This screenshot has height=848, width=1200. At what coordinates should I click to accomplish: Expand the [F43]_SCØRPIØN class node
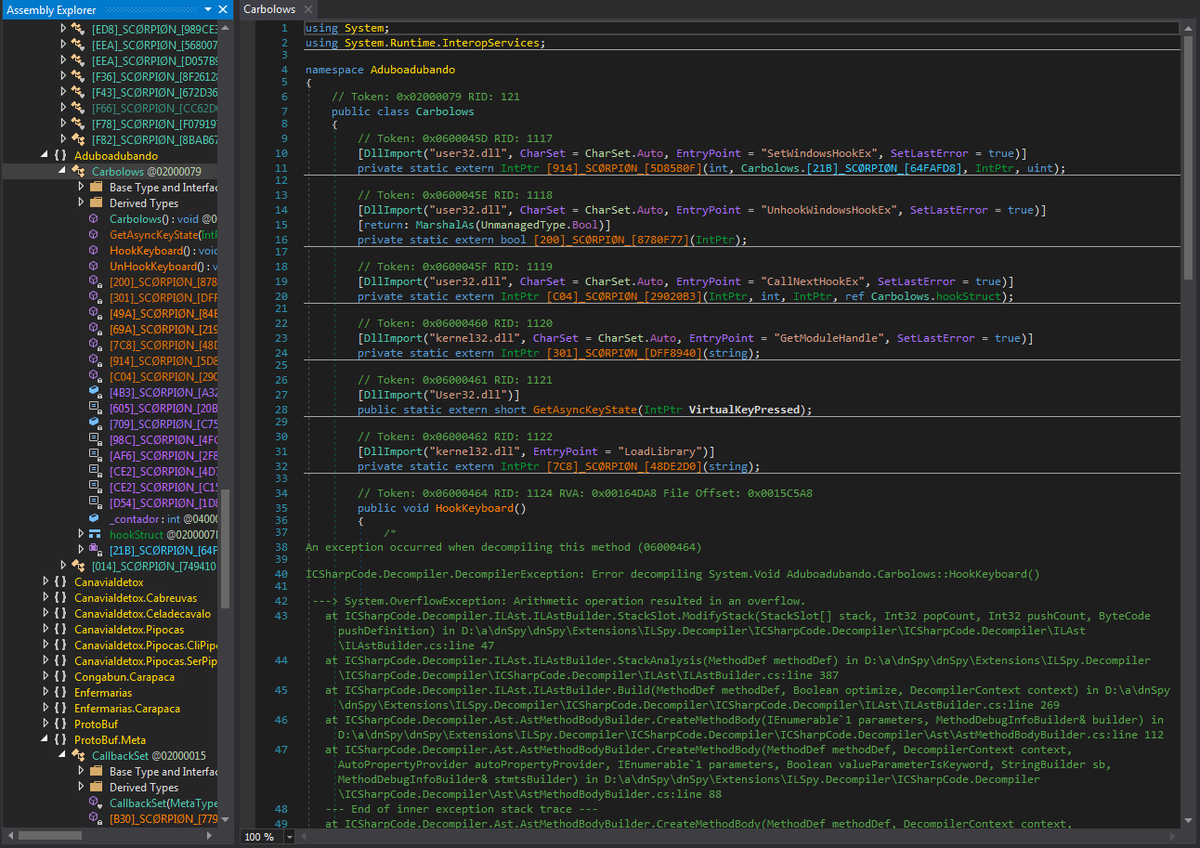64,92
